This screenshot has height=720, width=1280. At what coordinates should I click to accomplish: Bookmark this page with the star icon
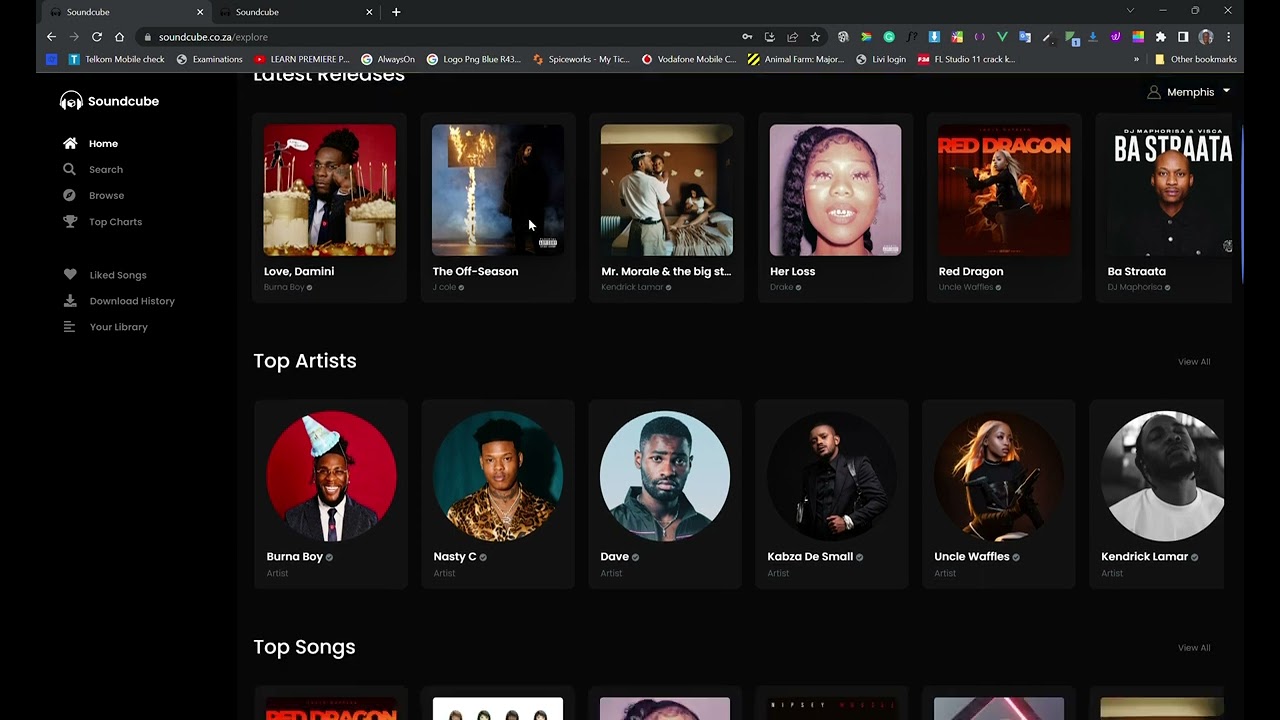[815, 37]
